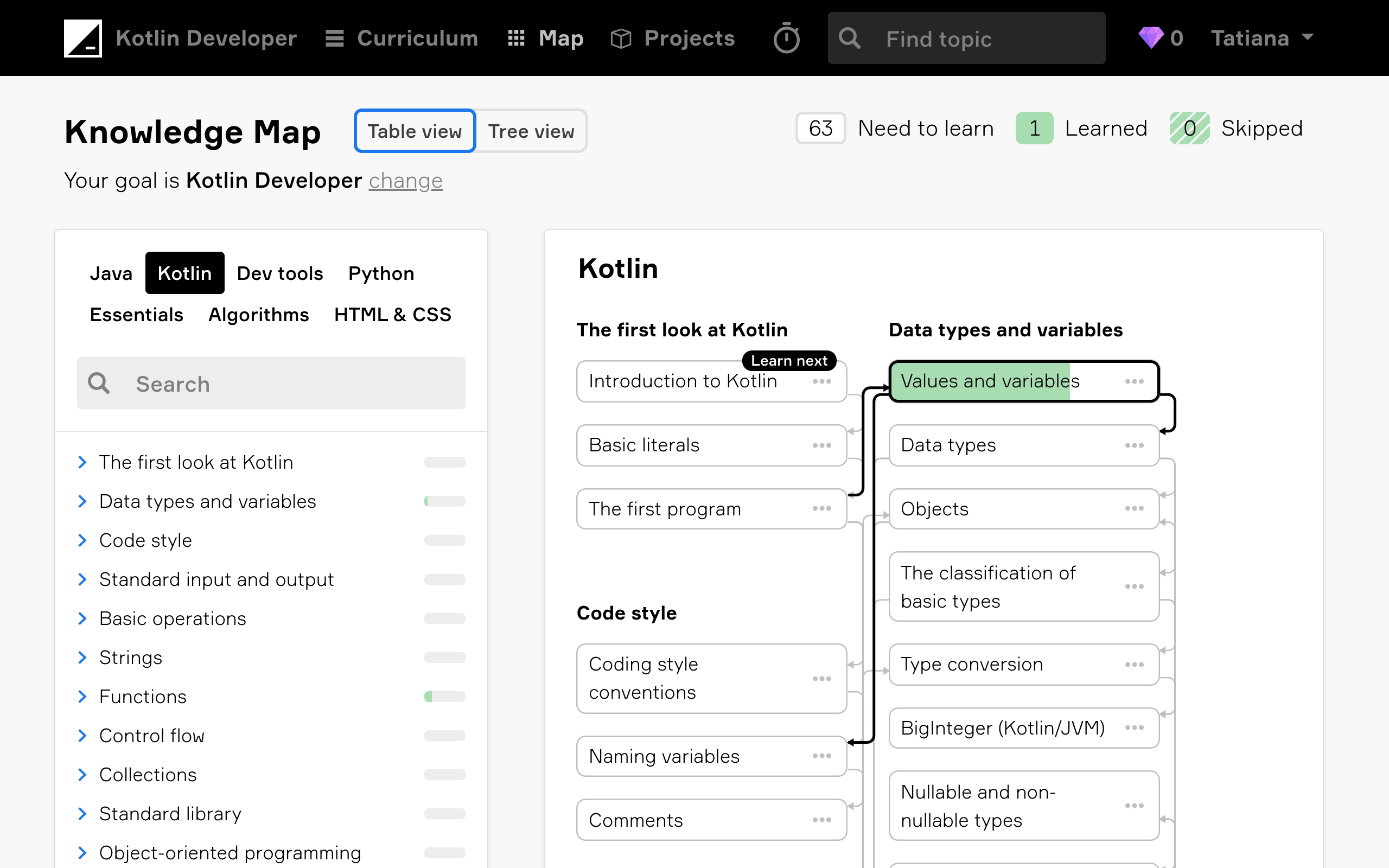Viewport: 1389px width, 868px height.
Task: Select the Dev tools tab
Action: click(279, 273)
